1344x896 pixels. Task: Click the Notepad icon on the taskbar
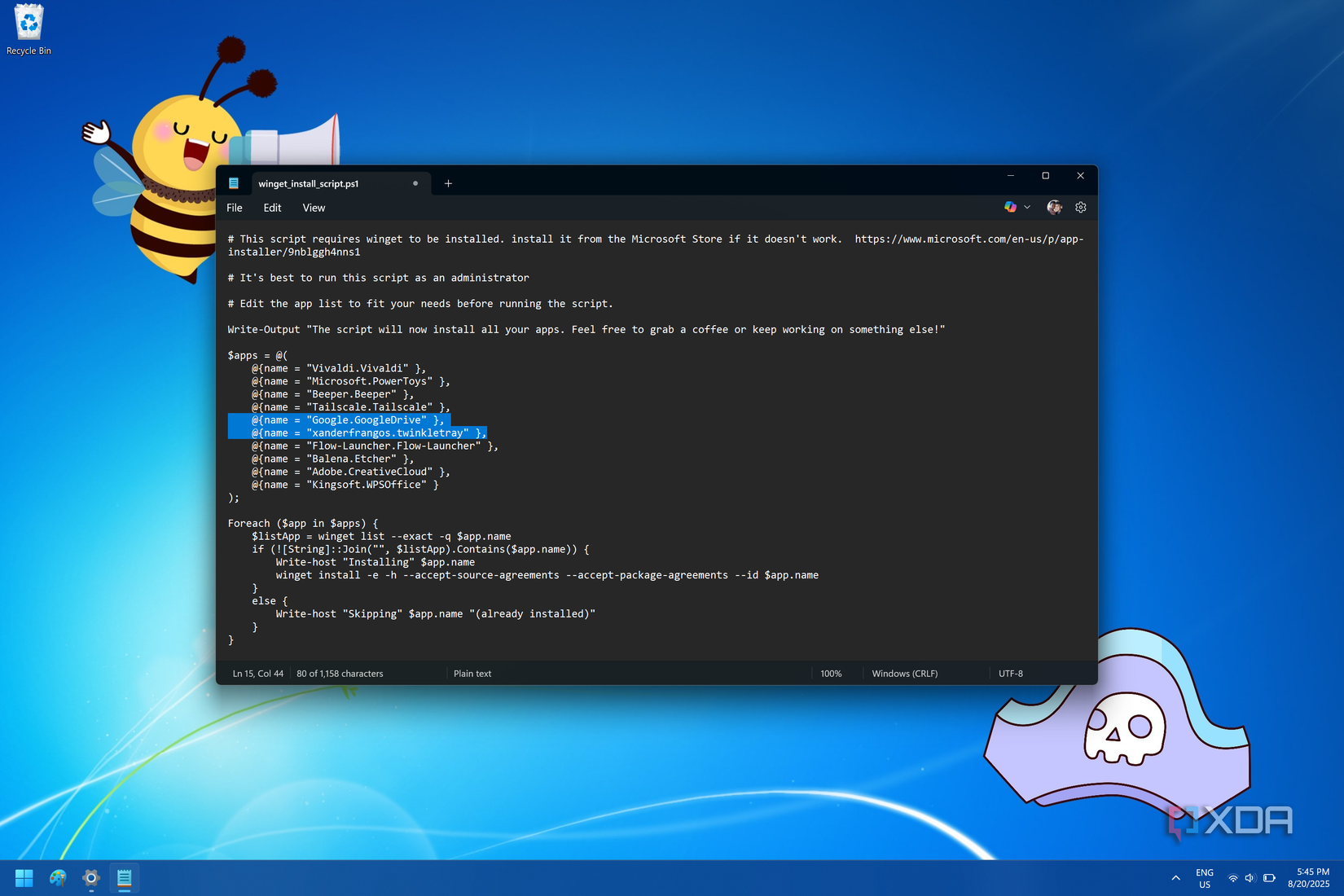(x=125, y=878)
